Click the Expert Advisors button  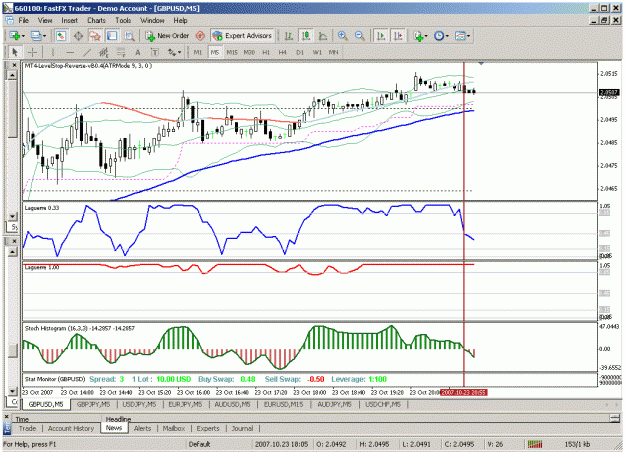(242, 36)
